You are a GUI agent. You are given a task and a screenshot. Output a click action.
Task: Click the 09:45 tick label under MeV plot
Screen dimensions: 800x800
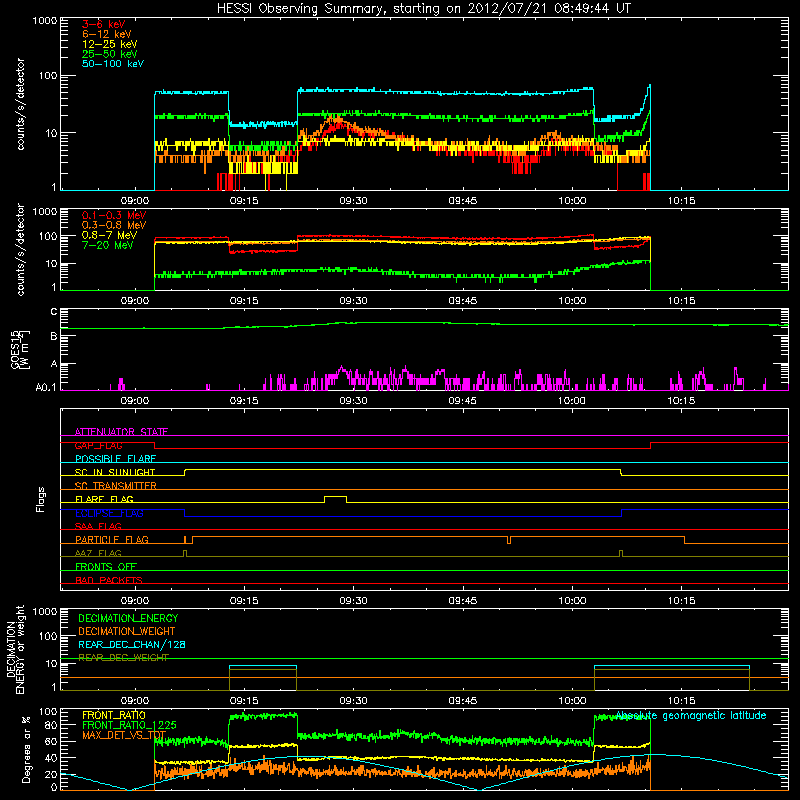463,301
